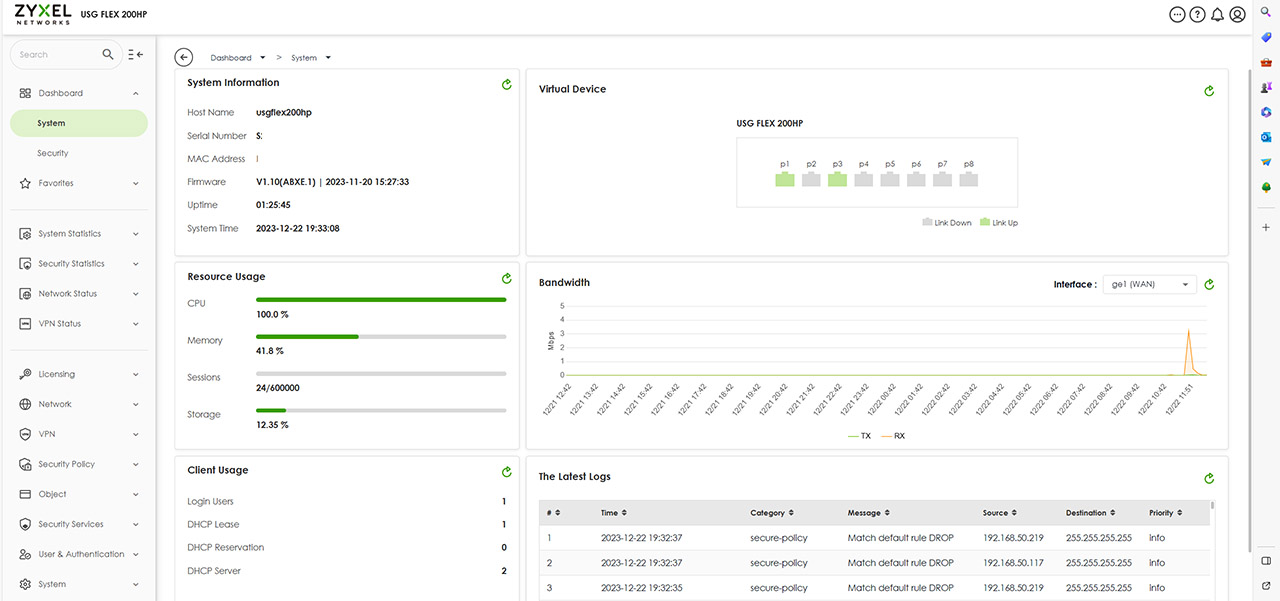Viewport: 1280px width, 601px height.
Task: Open the VPN menu item
Action: pyautogui.click(x=78, y=434)
